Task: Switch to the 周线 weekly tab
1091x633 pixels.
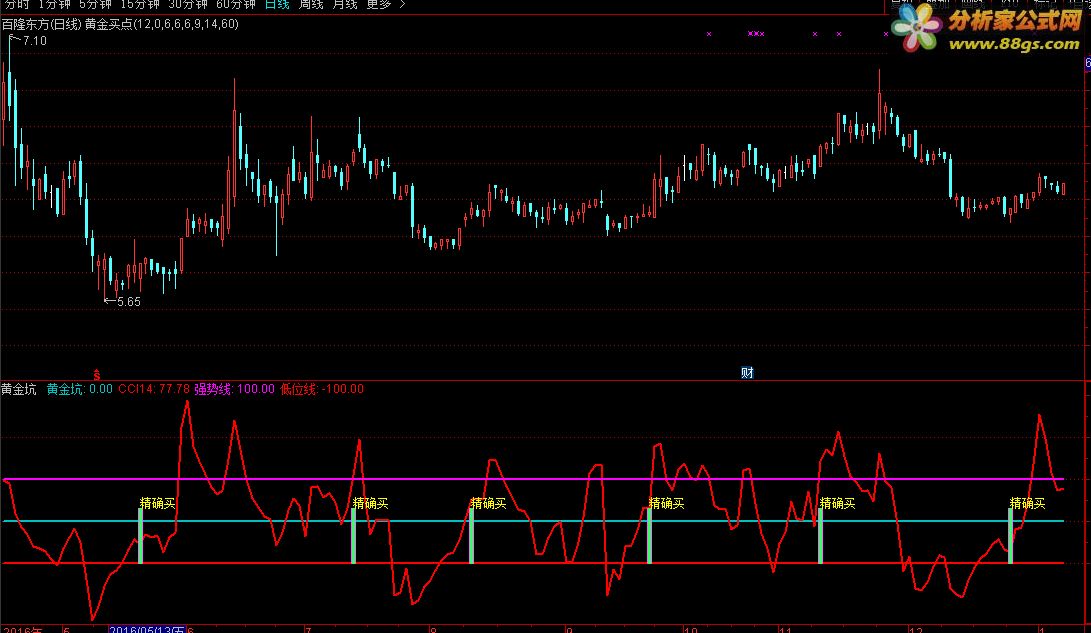Action: (311, 4)
